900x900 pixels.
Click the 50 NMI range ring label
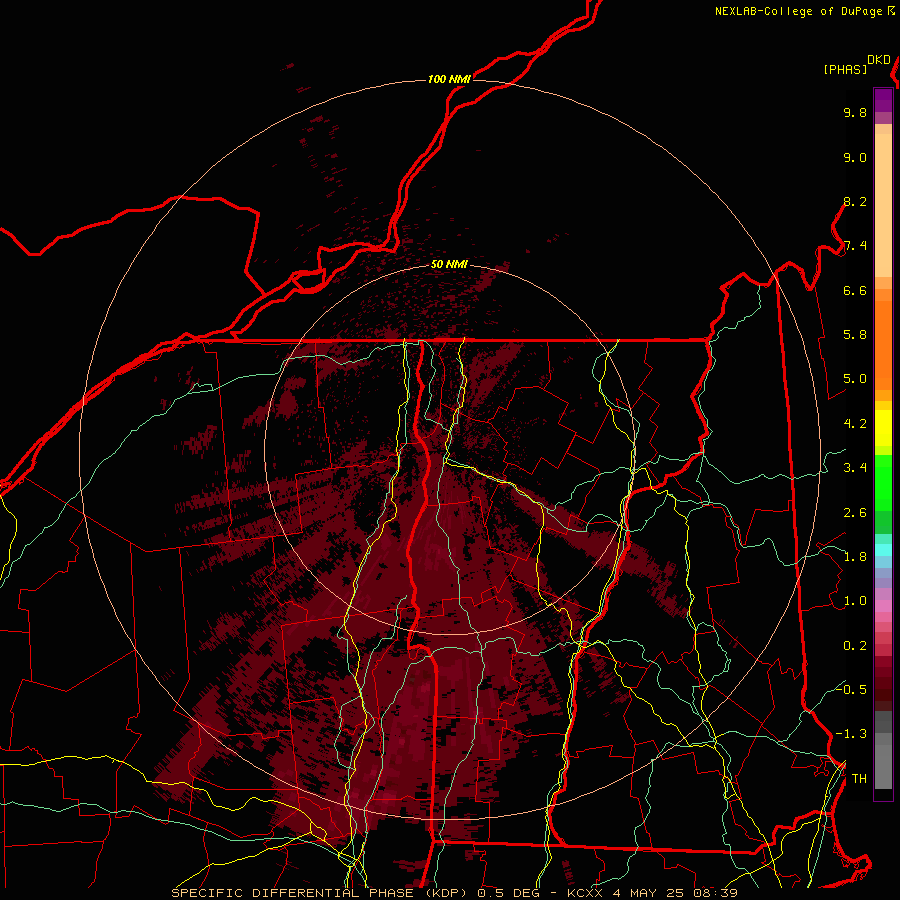(449, 265)
